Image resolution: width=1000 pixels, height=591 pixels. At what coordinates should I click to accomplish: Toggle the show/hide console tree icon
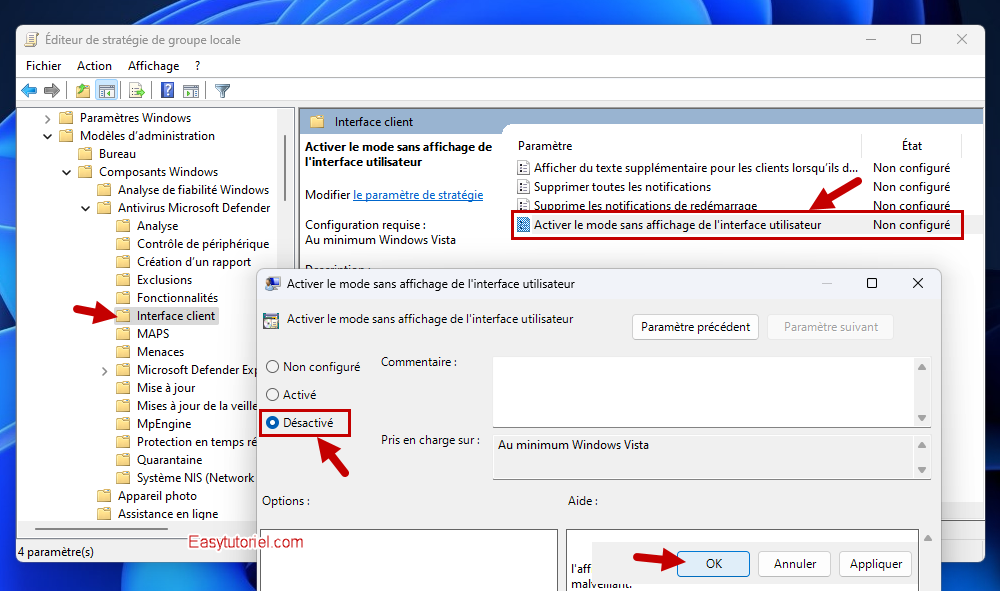107,91
